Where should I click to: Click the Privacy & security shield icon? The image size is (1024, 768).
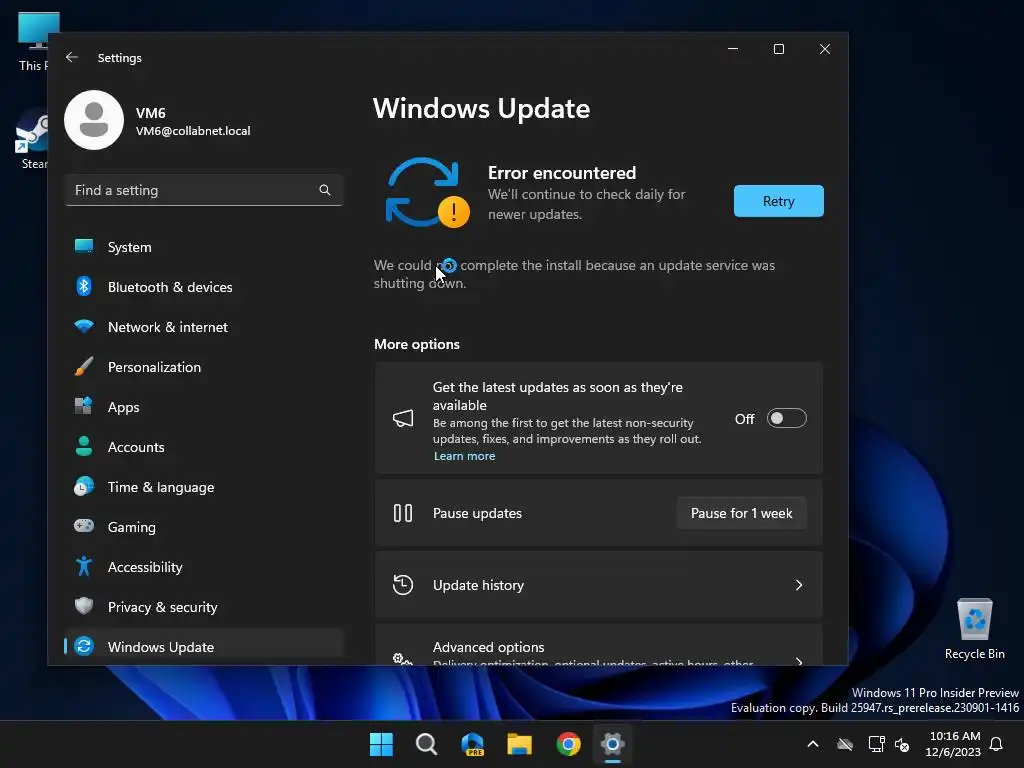click(84, 606)
